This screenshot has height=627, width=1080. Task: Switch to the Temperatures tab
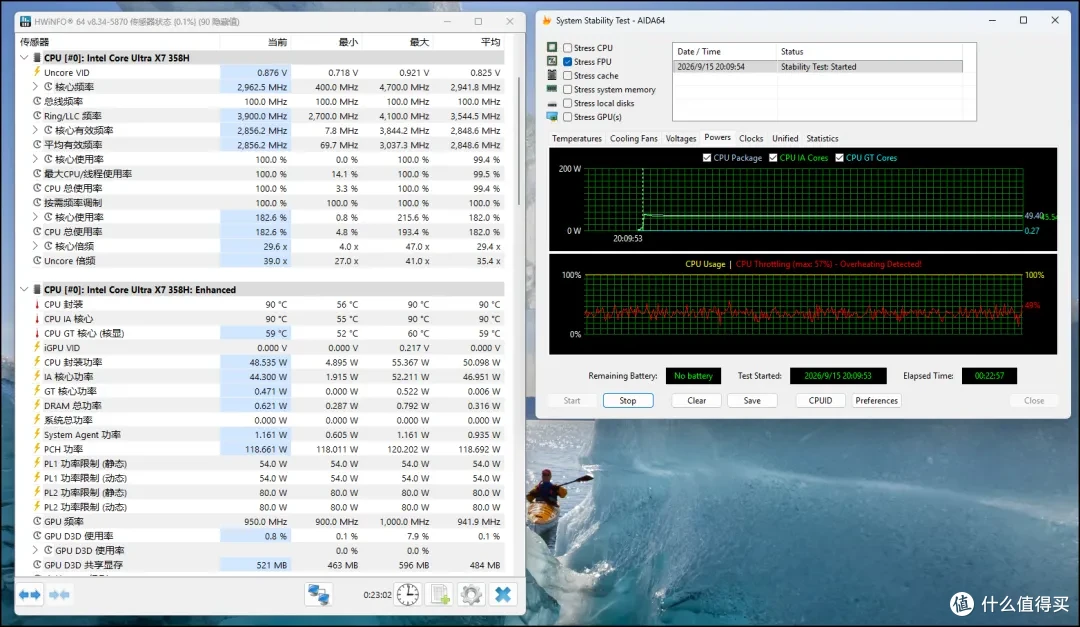(x=577, y=138)
